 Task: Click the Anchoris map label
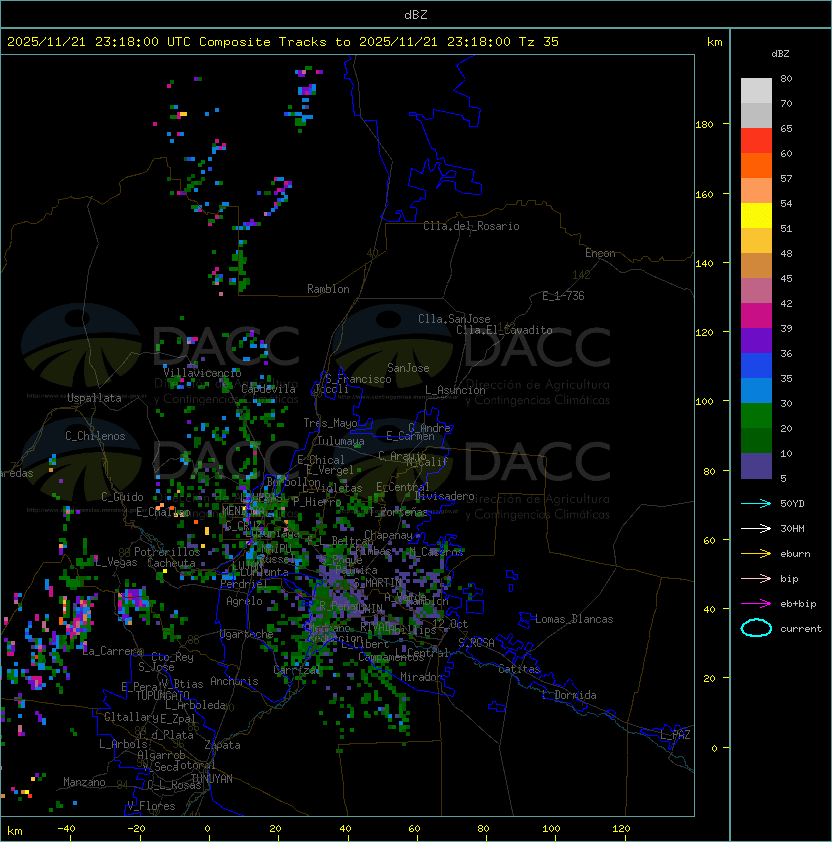[234, 681]
